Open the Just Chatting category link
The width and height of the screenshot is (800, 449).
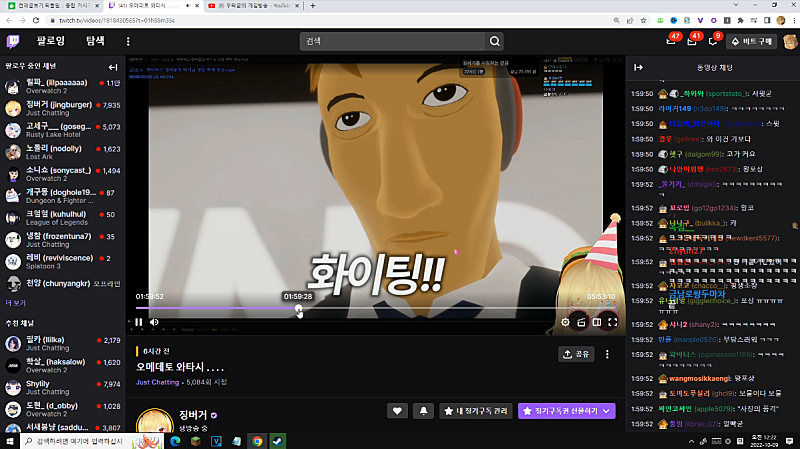(157, 382)
